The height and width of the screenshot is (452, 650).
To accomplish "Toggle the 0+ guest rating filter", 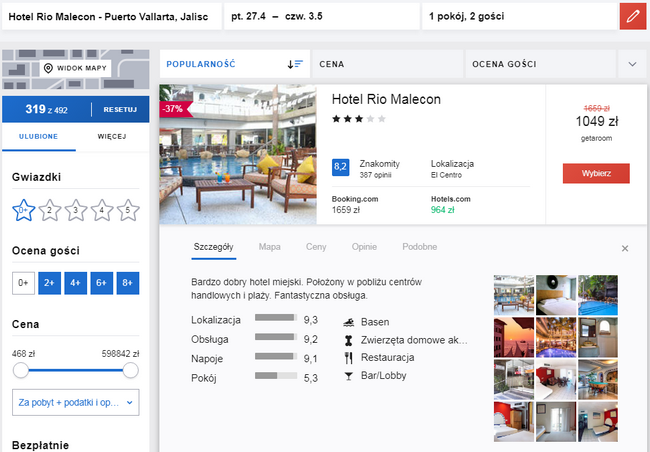I will coord(22,284).
